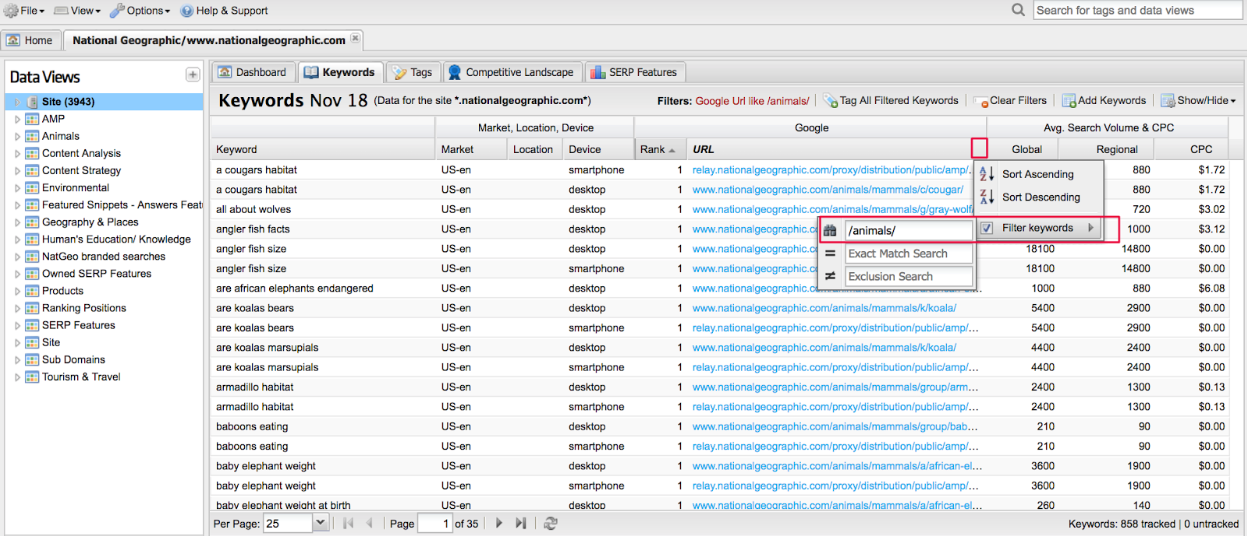Click the Exclusion Search input field

[909, 276]
